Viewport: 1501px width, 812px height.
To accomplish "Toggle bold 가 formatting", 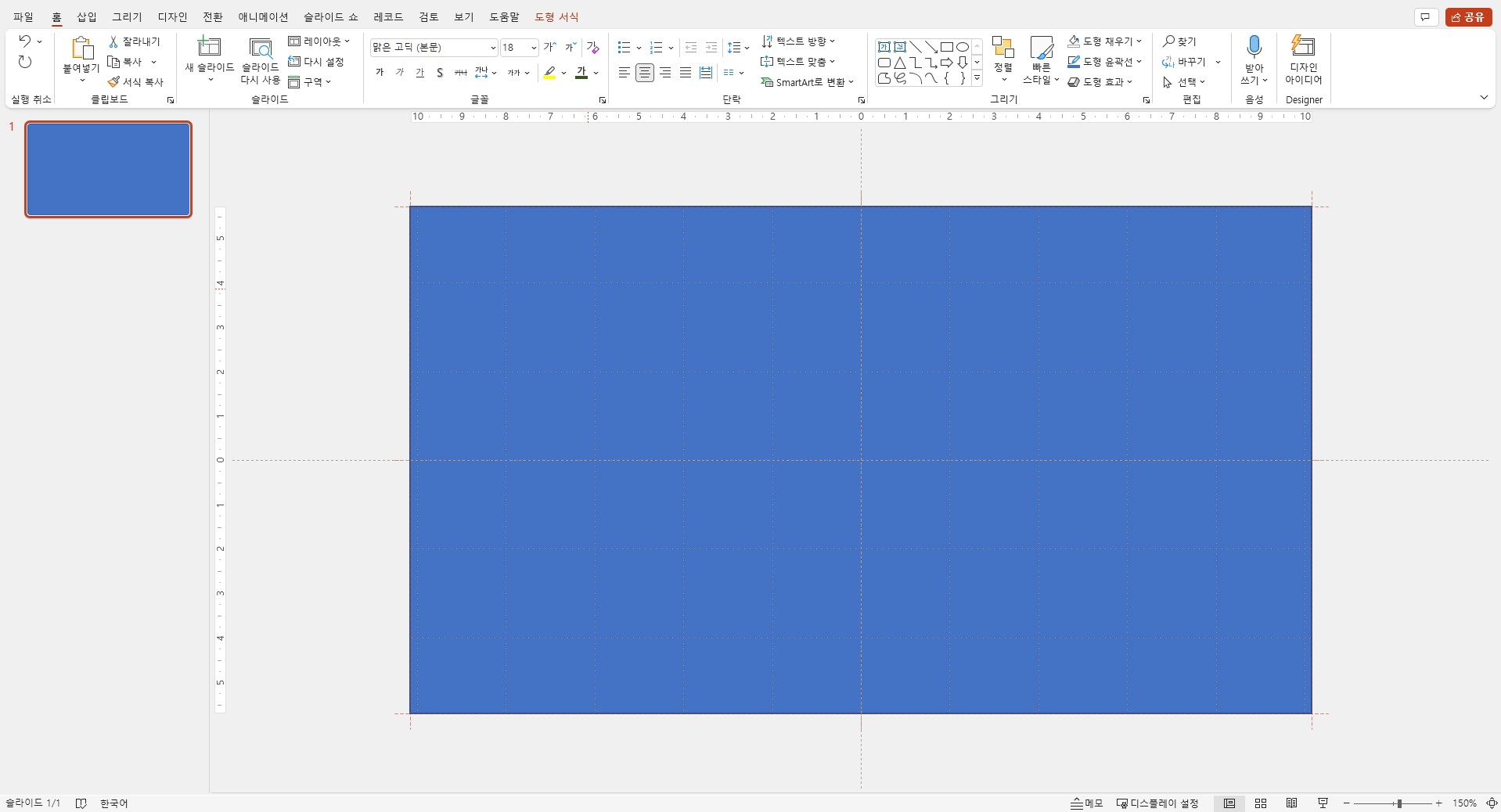I will click(380, 73).
